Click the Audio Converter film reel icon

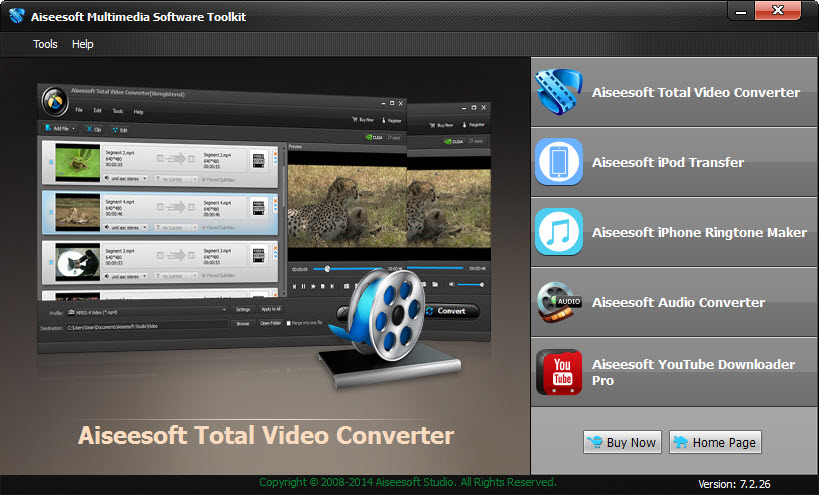click(x=558, y=302)
